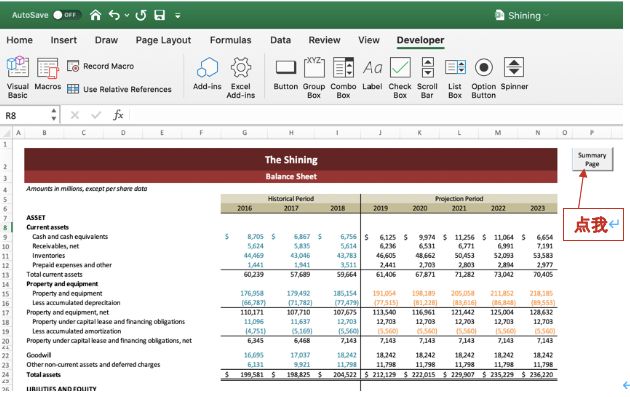The width and height of the screenshot is (630, 397).
Task: Open the Home ribbon tab
Action: [20, 40]
